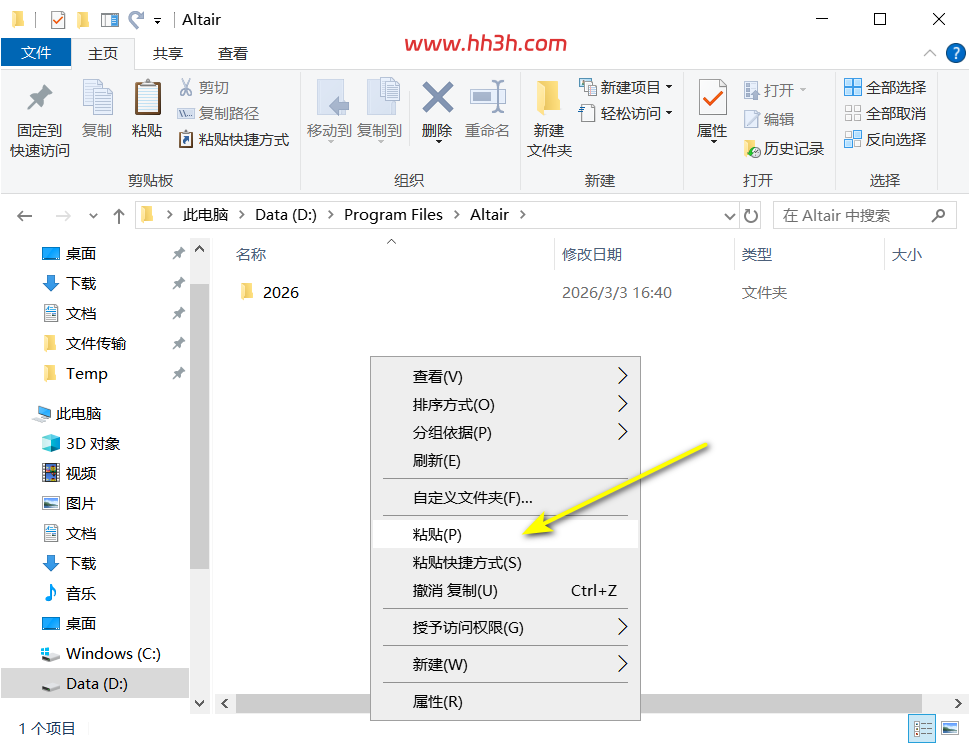Click Select all in the ribbon
This screenshot has height=744, width=970.
[885, 87]
